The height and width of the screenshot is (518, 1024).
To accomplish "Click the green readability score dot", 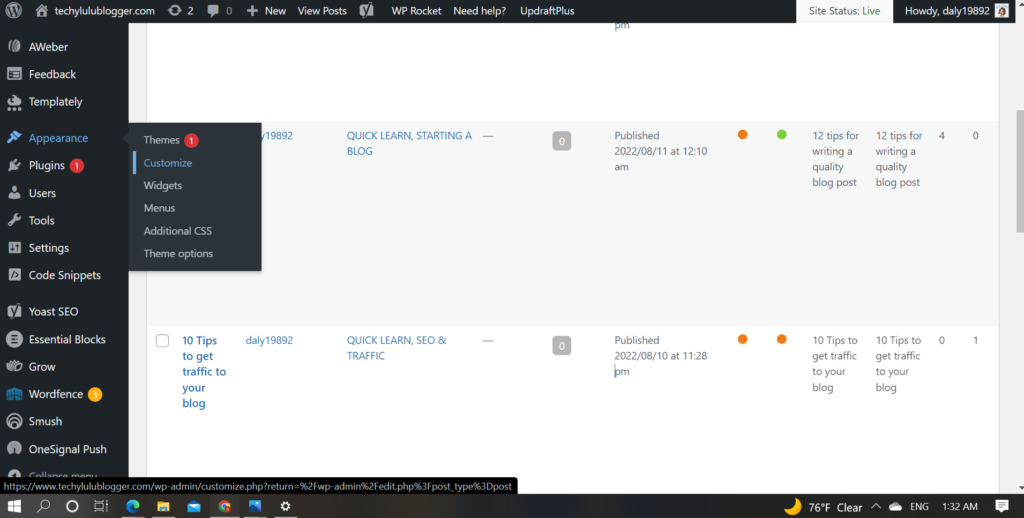I will coord(781,135).
